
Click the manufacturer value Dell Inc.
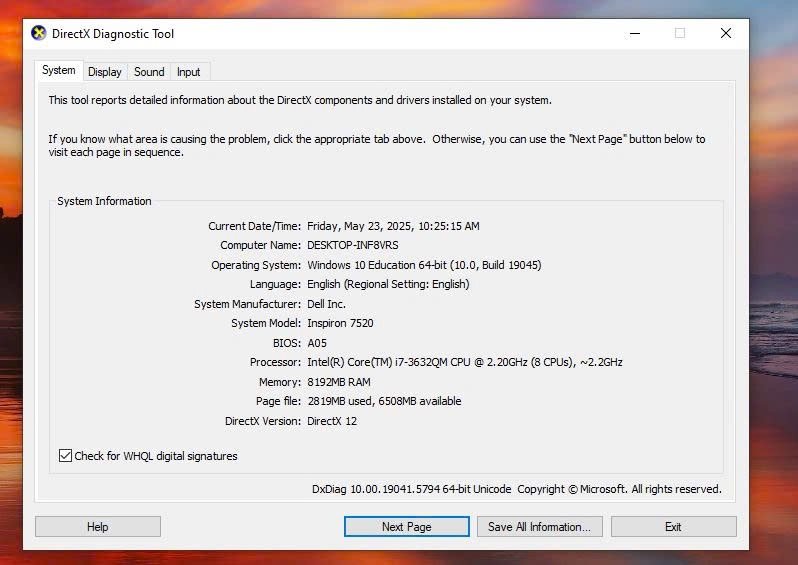326,304
